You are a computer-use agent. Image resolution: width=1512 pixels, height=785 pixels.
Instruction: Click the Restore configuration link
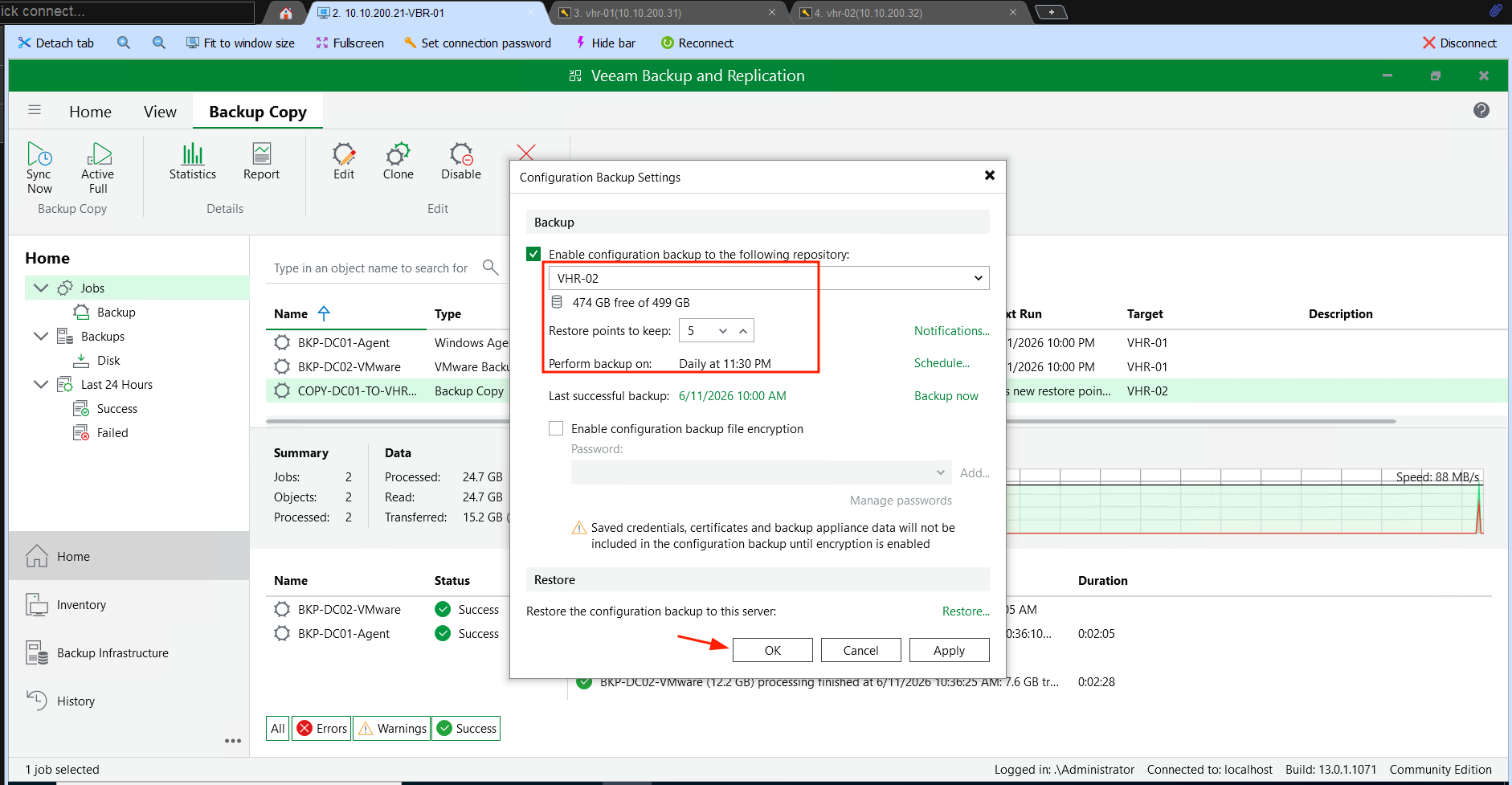966,611
